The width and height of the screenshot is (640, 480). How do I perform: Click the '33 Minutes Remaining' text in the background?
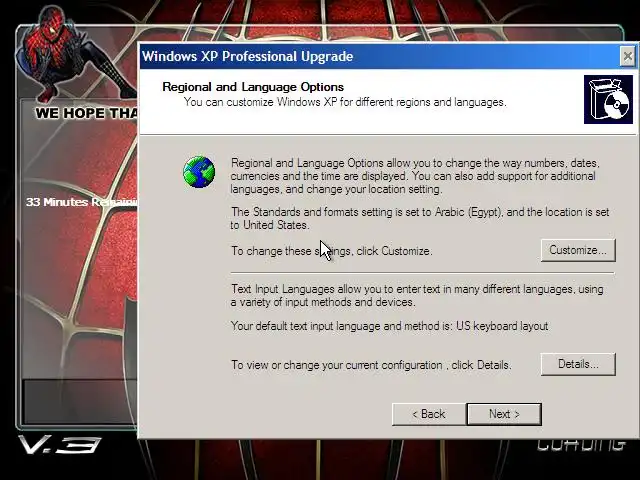point(82,202)
